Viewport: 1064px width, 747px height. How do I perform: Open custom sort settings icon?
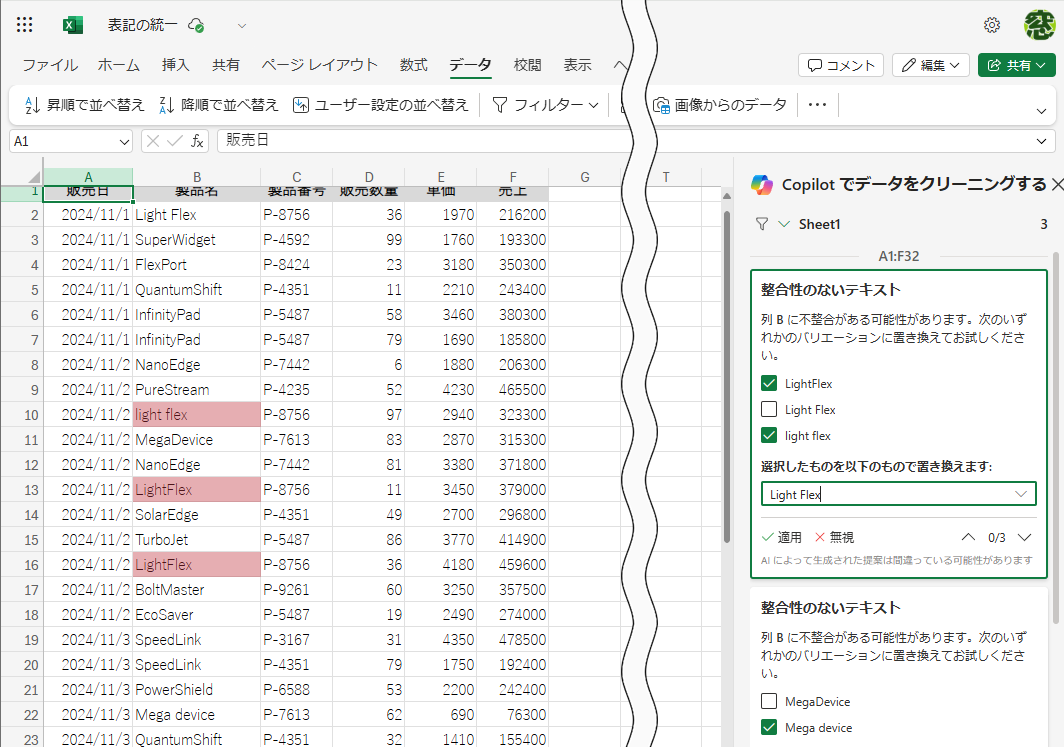(300, 104)
